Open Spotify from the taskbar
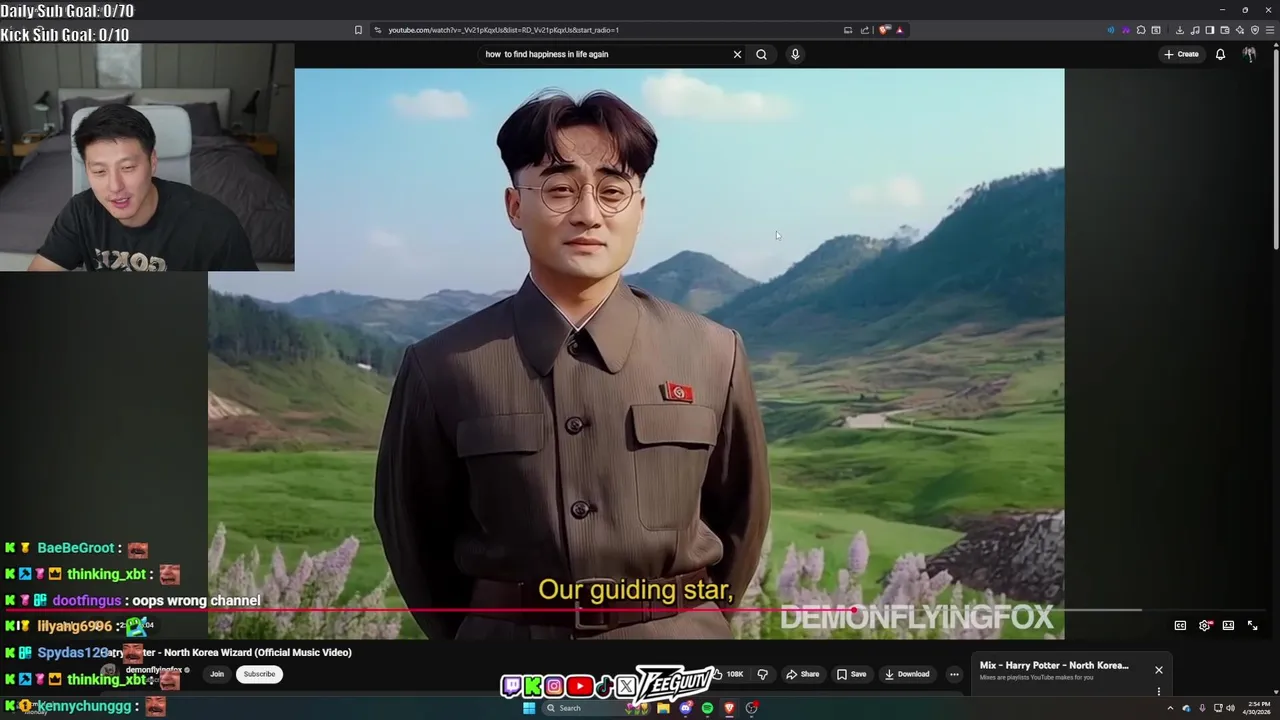The image size is (1280, 720). pyautogui.click(x=707, y=708)
